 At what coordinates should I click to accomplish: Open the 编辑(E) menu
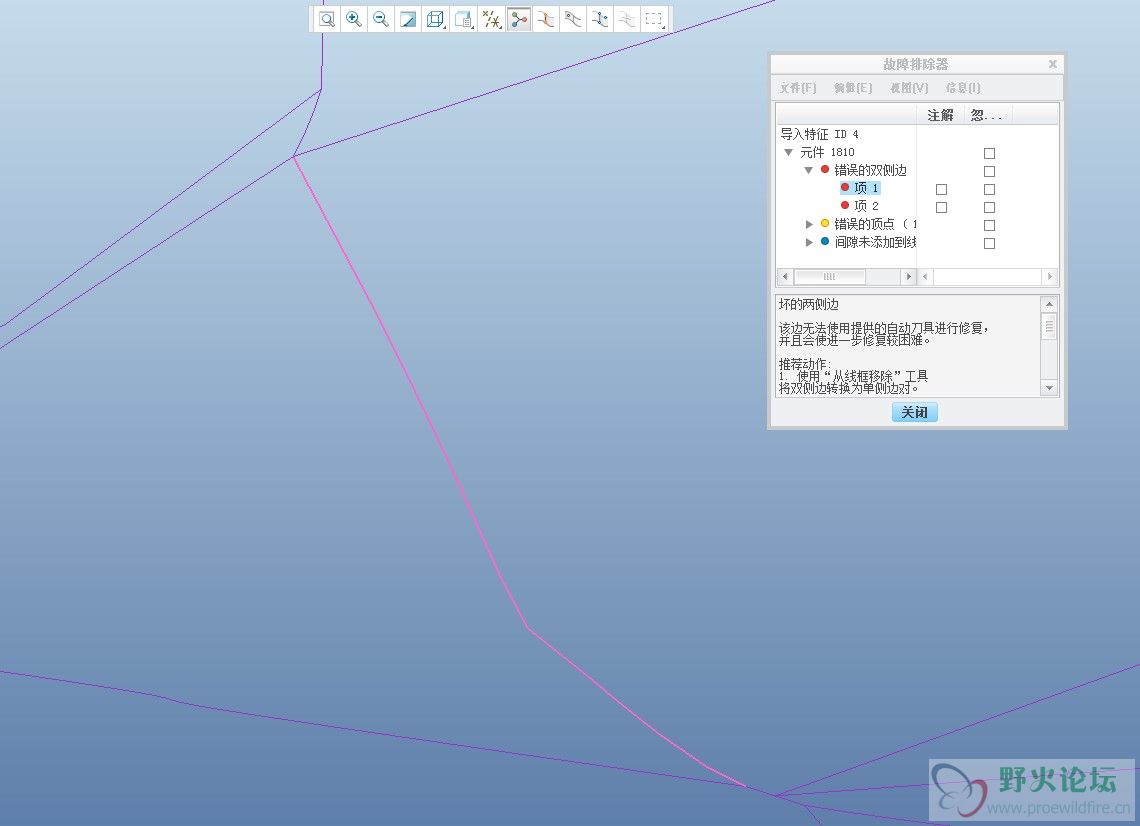[853, 88]
